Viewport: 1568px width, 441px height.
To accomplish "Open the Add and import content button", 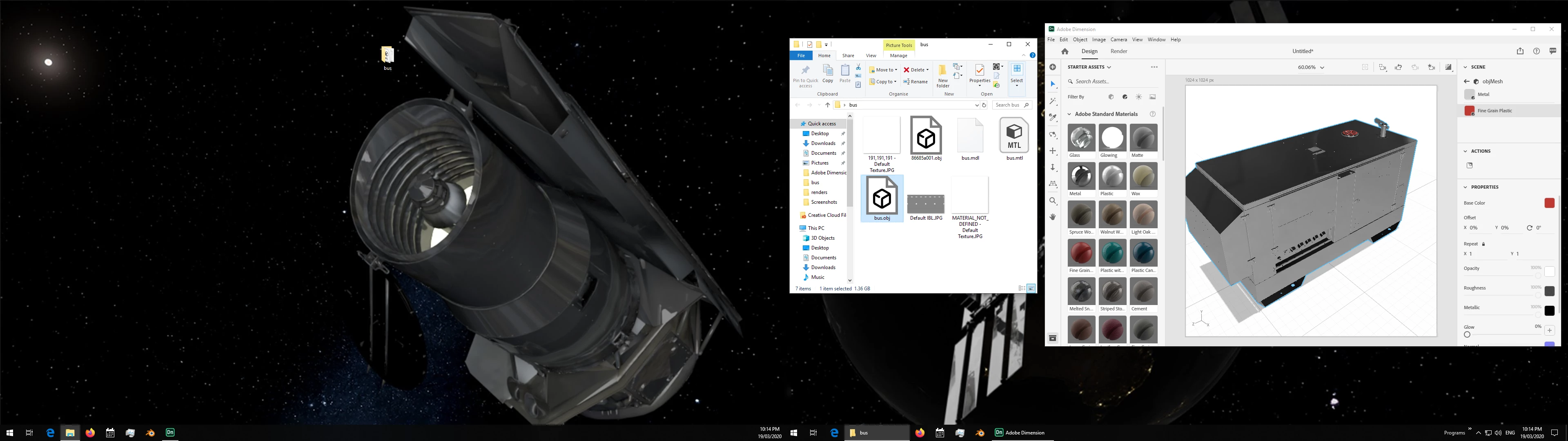I will [x=1053, y=67].
